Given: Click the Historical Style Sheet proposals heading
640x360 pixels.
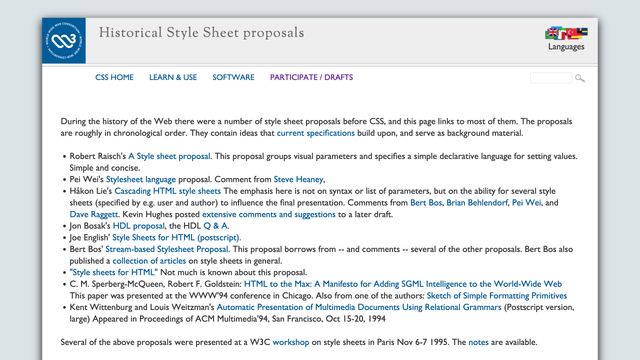Looking at the screenshot, I should point(201,33).
